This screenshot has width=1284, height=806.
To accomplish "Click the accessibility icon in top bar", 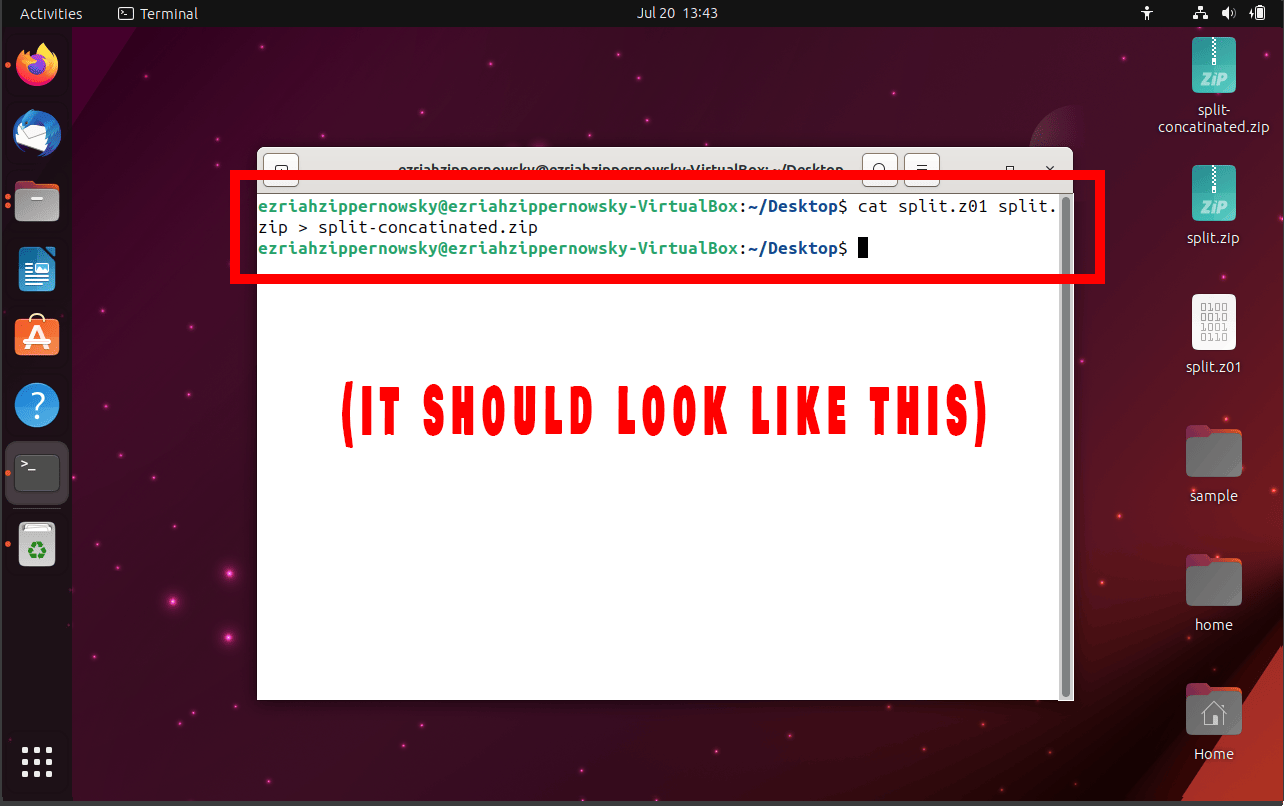I will (x=1147, y=13).
